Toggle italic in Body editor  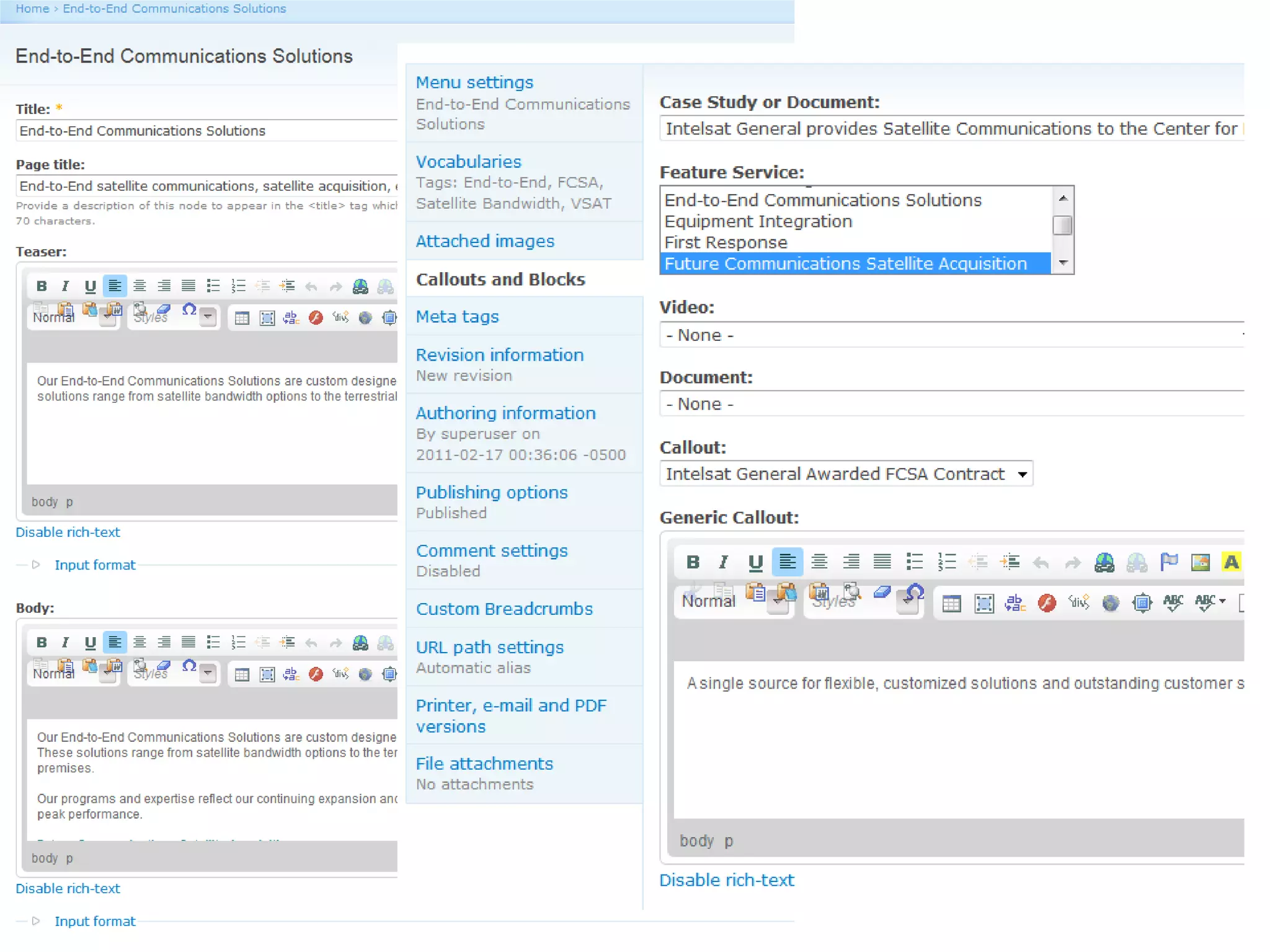point(65,642)
